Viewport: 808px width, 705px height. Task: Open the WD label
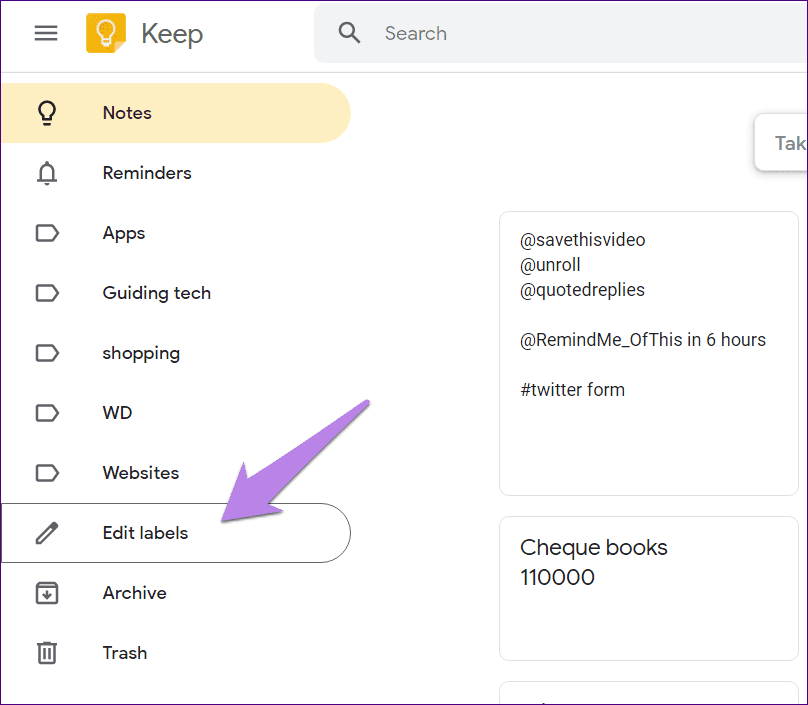pyautogui.click(x=117, y=413)
